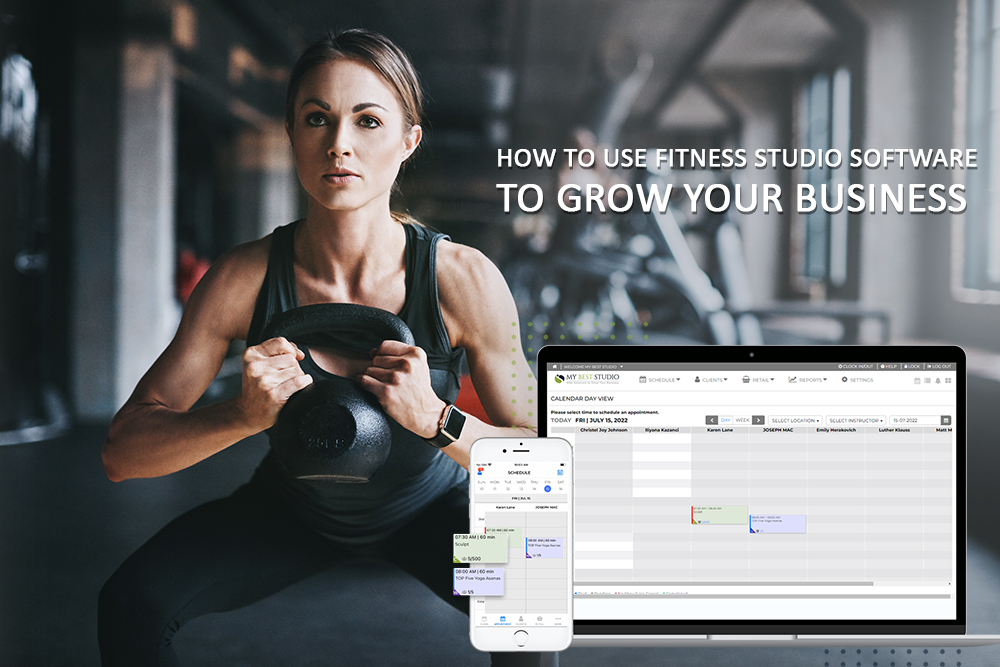Open the Clients tab in phone bottom bar
1000x667 pixels.
coord(521,620)
